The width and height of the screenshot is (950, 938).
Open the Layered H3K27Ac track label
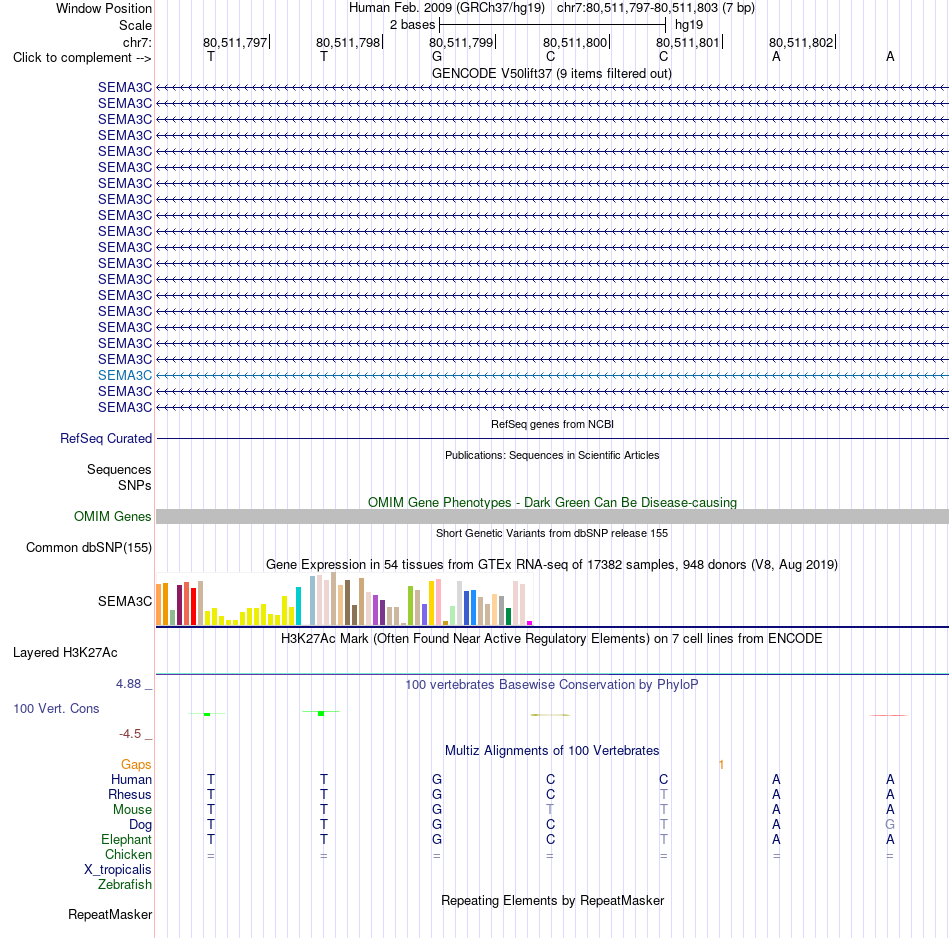(x=65, y=653)
